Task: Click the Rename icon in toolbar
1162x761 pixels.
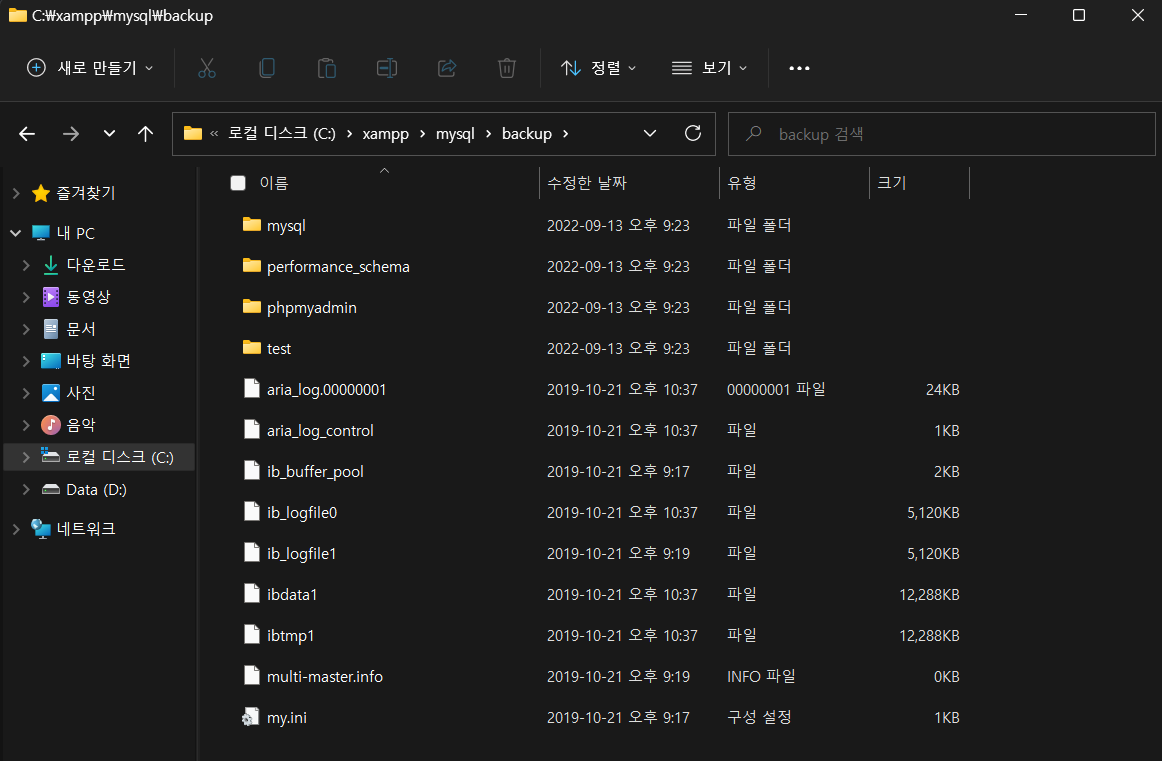Action: click(x=387, y=68)
